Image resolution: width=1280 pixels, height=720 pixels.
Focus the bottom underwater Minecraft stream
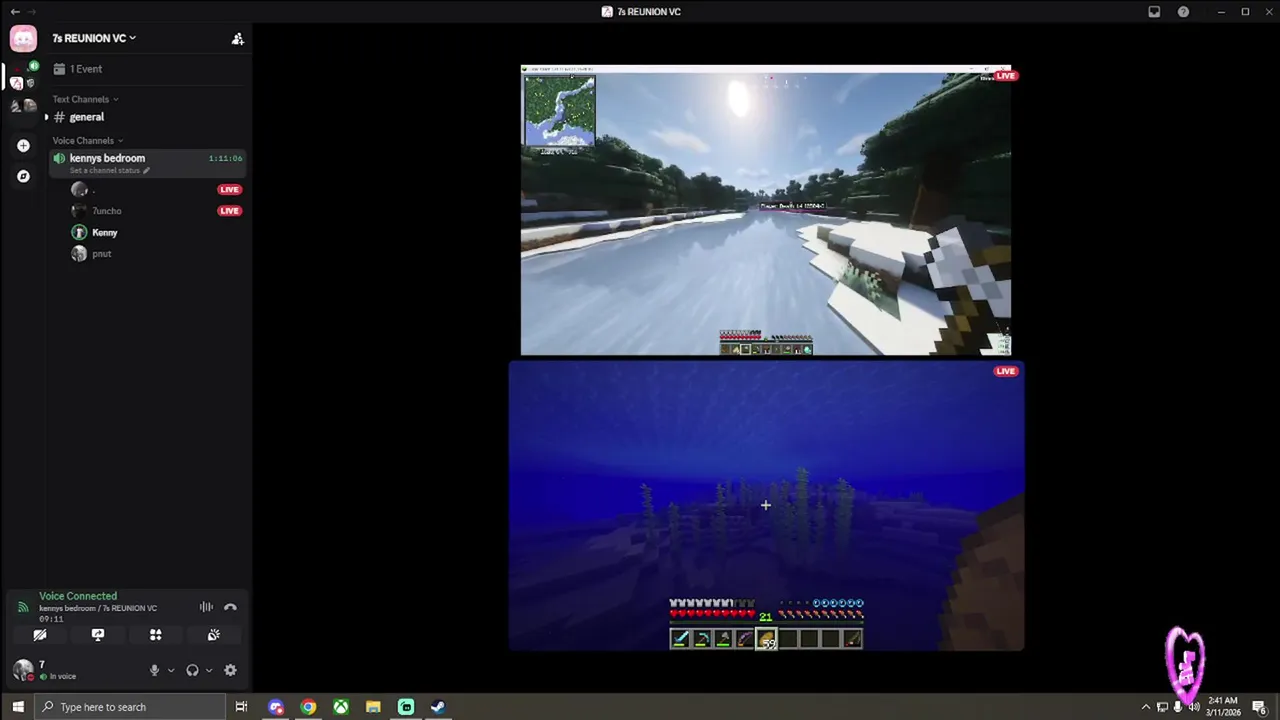pyautogui.click(x=766, y=506)
